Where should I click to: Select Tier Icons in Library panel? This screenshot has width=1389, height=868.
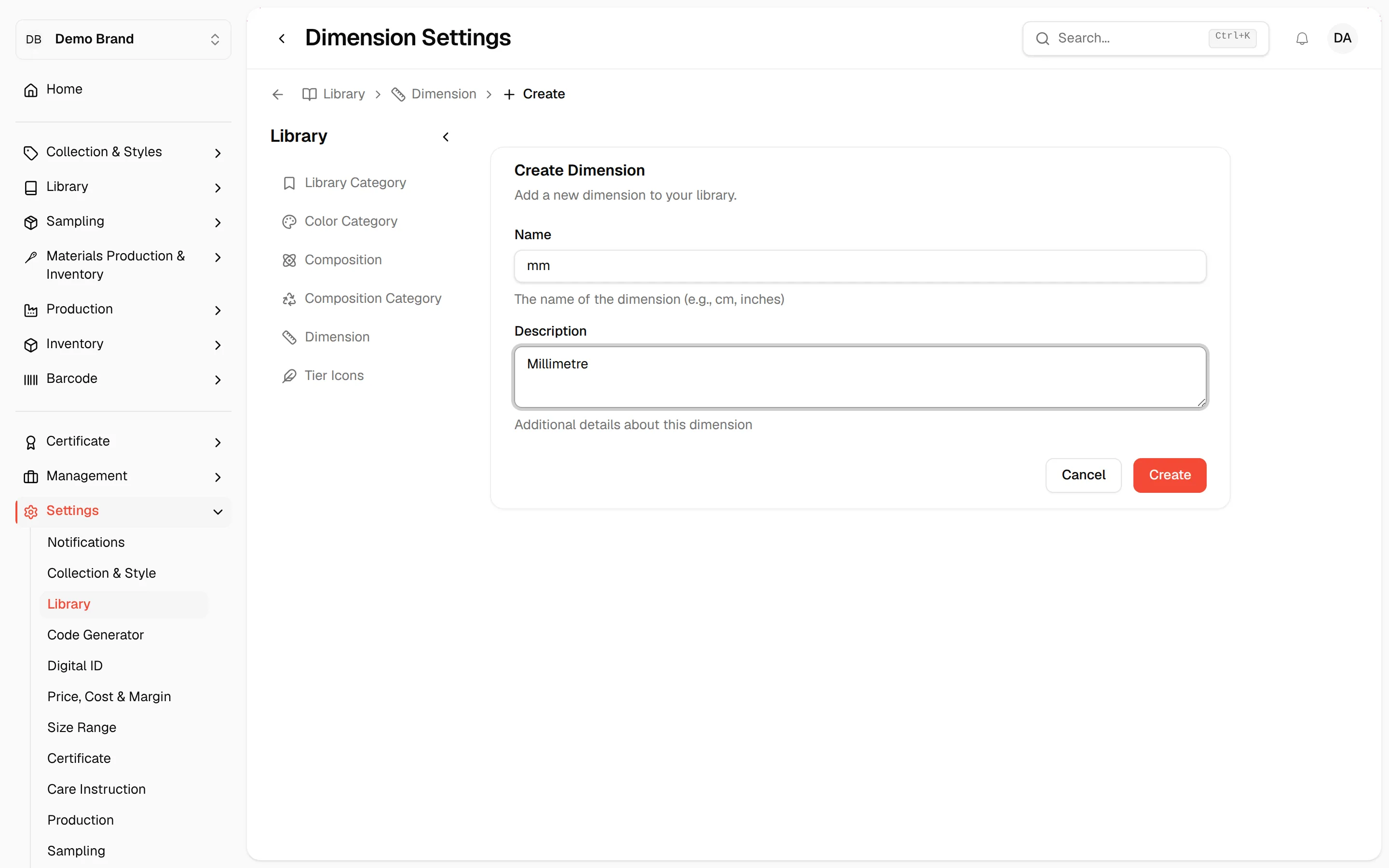click(x=323, y=376)
